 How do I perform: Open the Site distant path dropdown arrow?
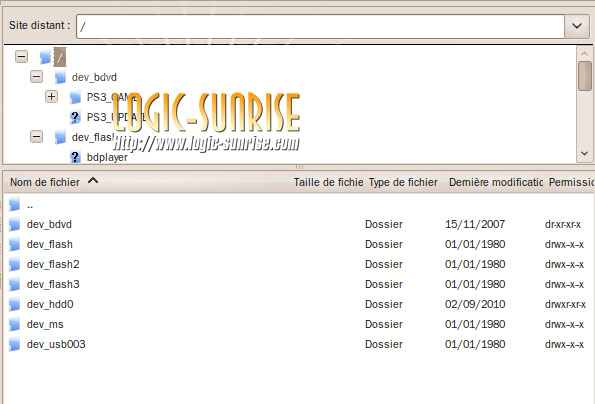[x=577, y=26]
